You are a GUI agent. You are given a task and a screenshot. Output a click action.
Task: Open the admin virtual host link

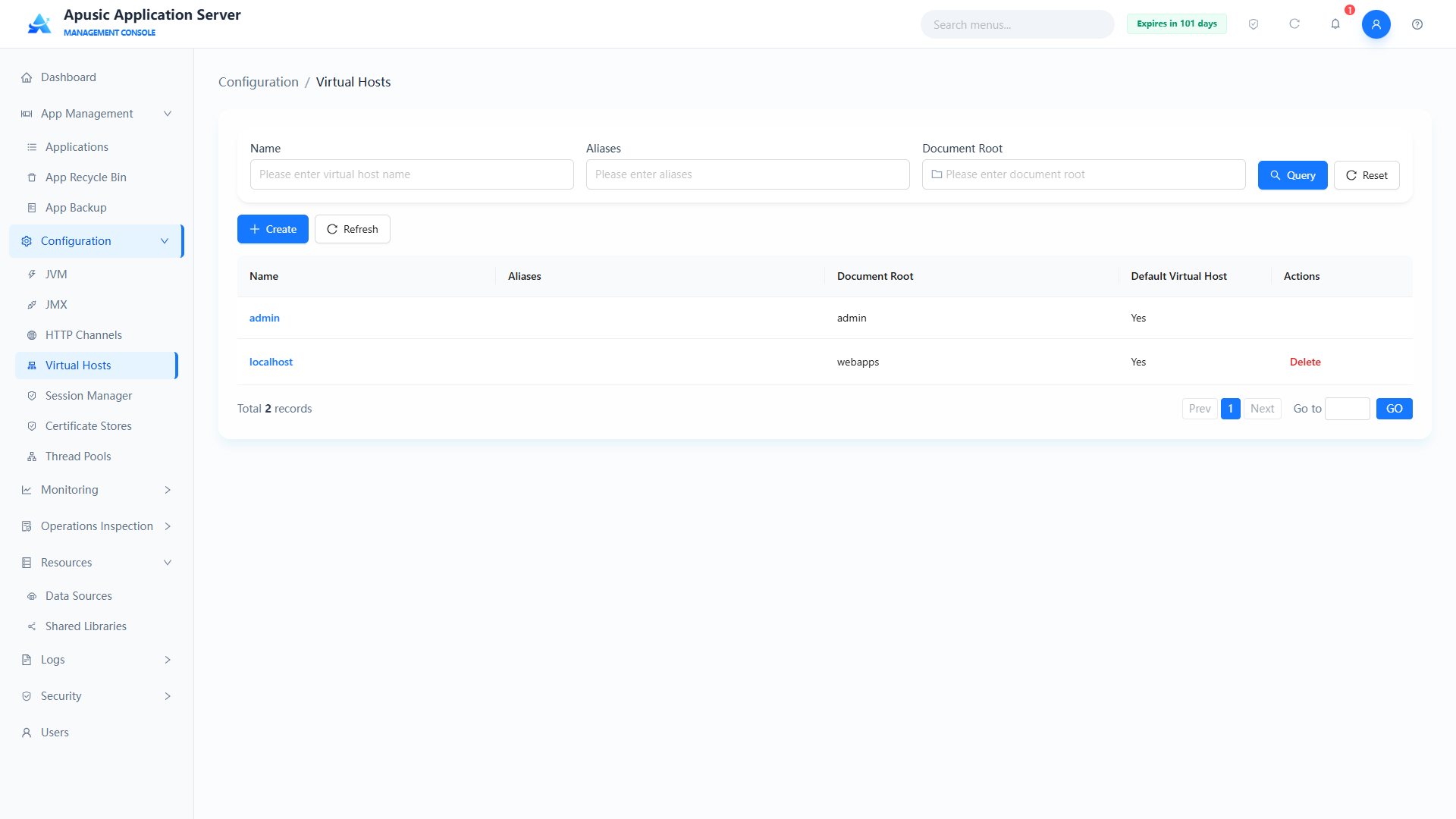[x=265, y=318]
